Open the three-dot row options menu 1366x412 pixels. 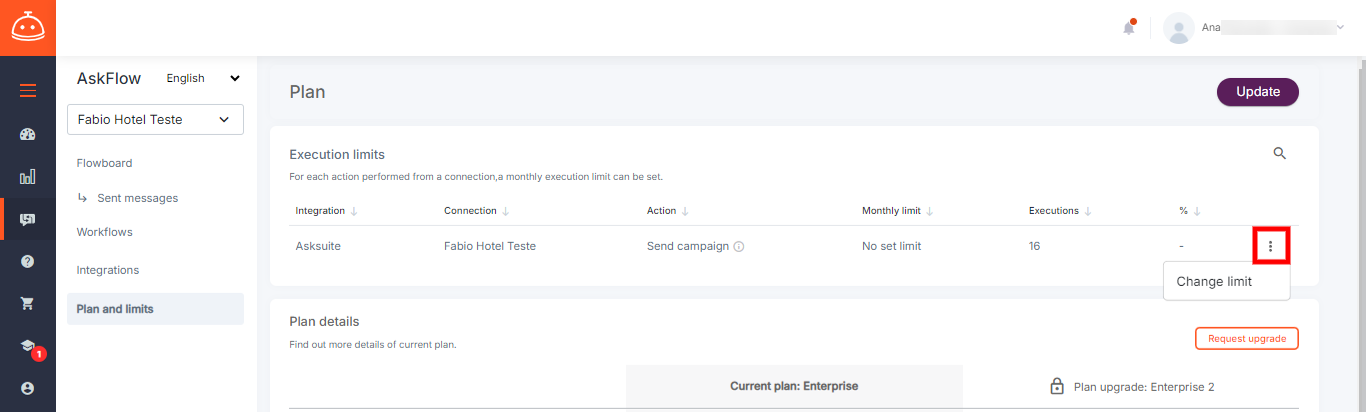coord(1271,246)
